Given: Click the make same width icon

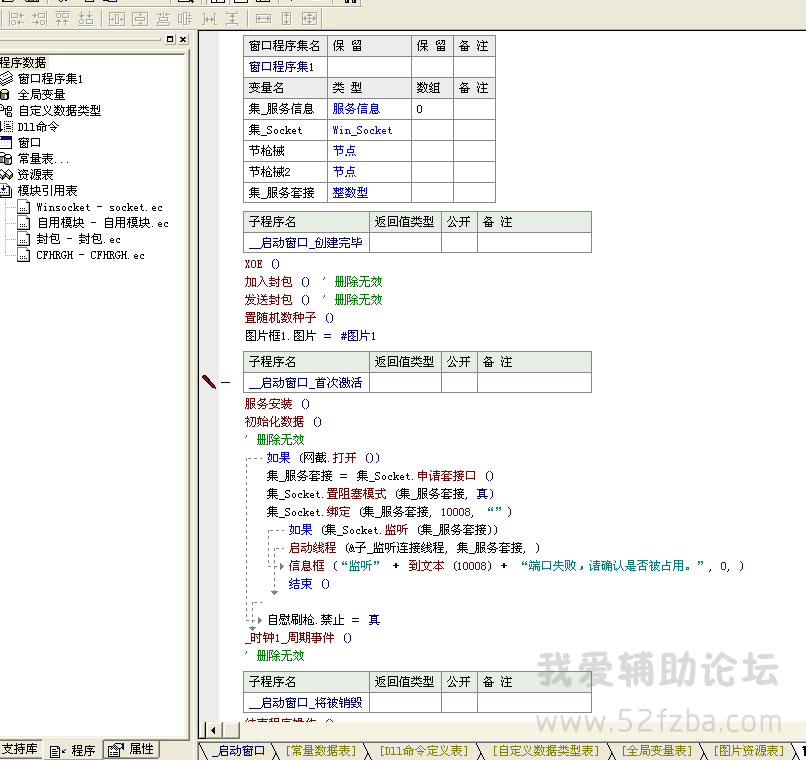Looking at the screenshot, I should pos(263,19).
